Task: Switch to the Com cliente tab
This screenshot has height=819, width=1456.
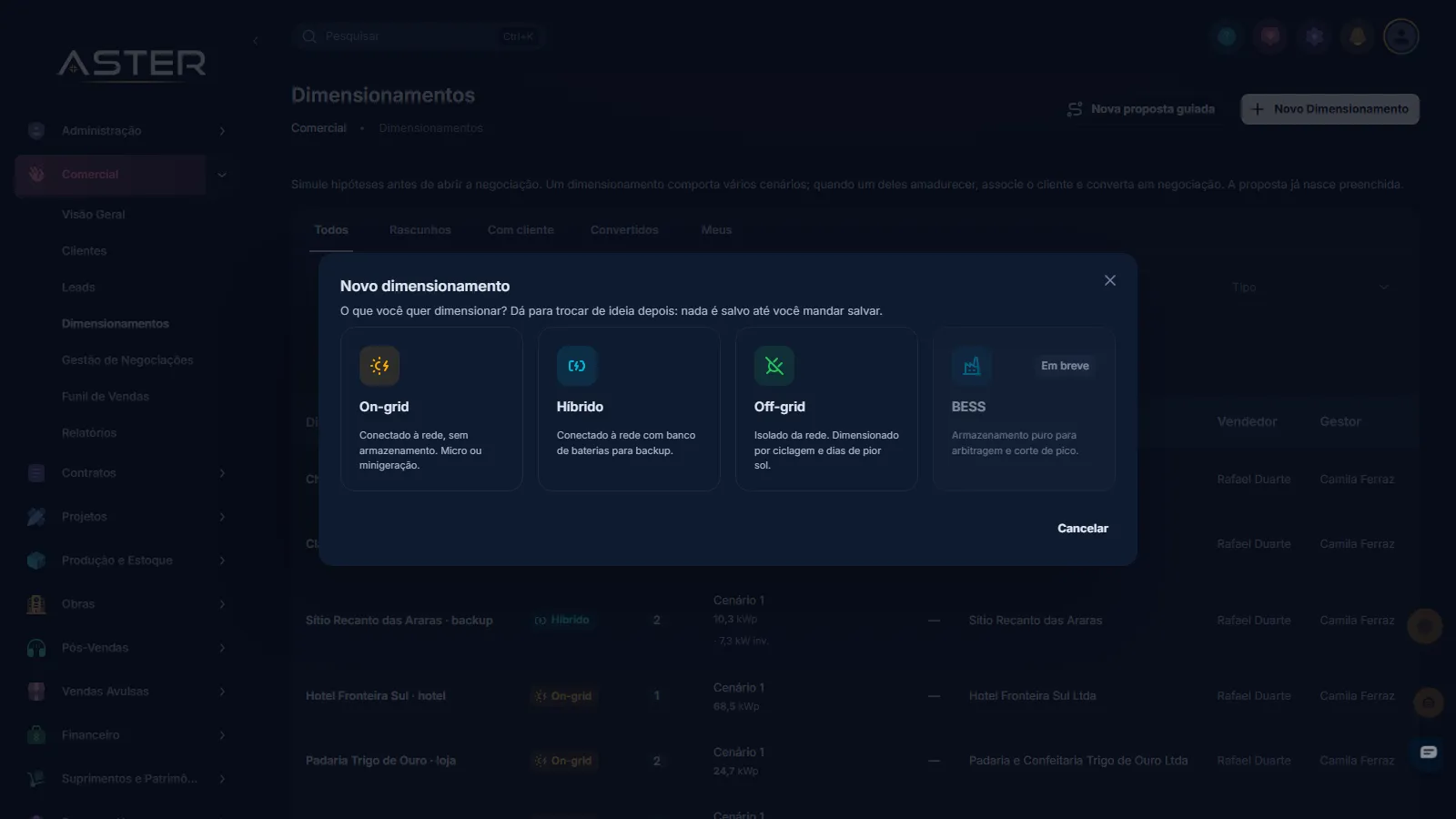Action: click(x=521, y=230)
